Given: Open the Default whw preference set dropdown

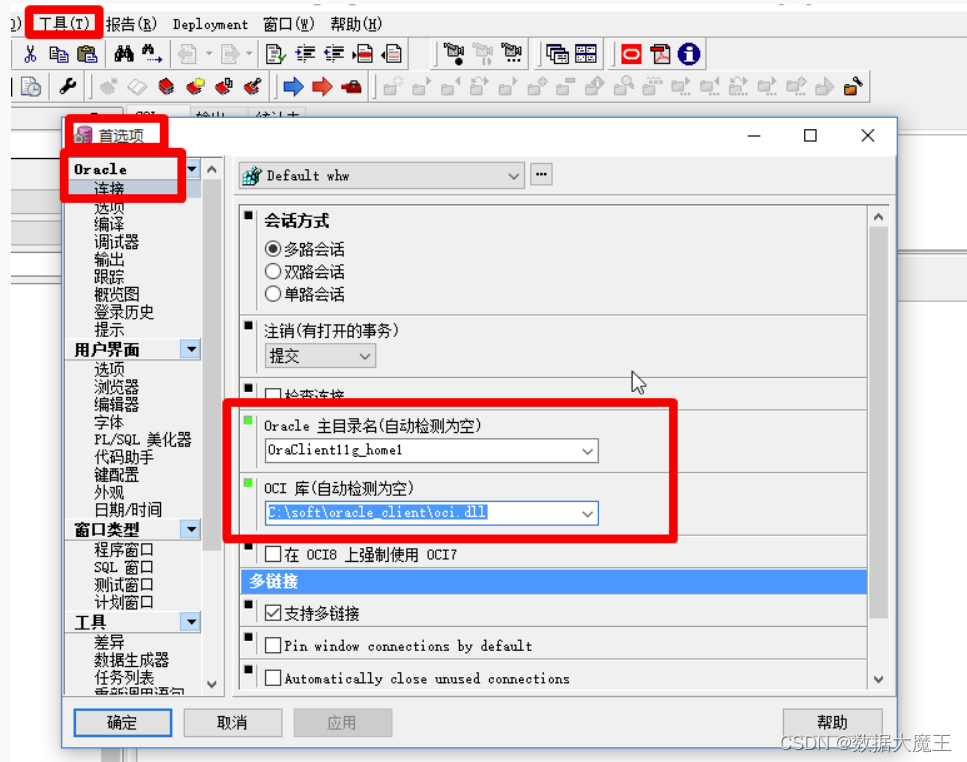Looking at the screenshot, I should coord(513,176).
